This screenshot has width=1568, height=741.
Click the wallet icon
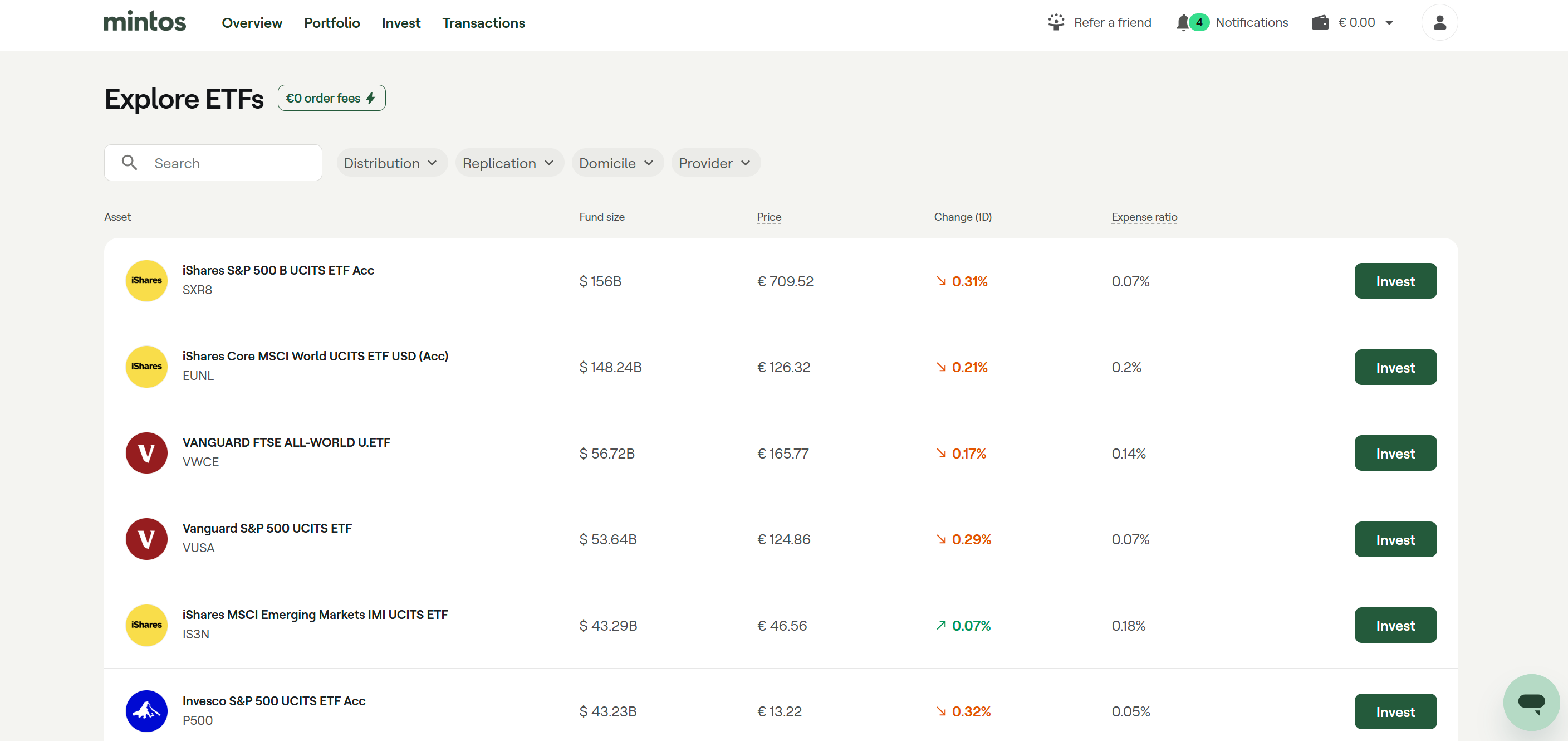click(x=1320, y=22)
